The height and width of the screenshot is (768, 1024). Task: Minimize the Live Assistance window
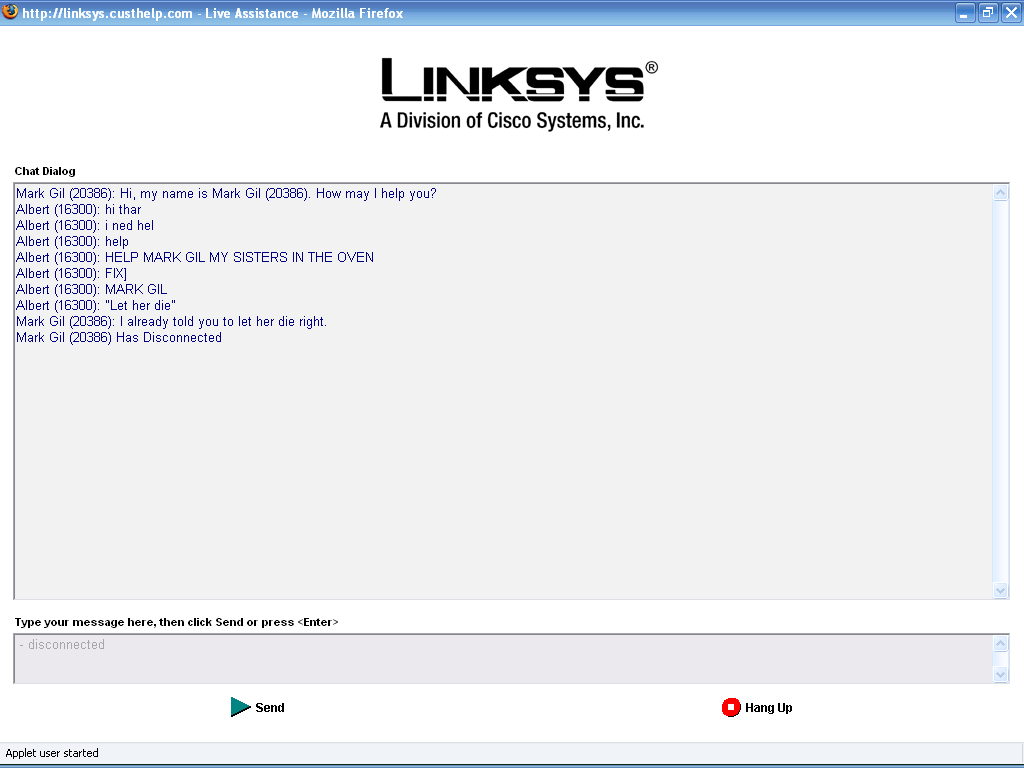pyautogui.click(x=965, y=12)
